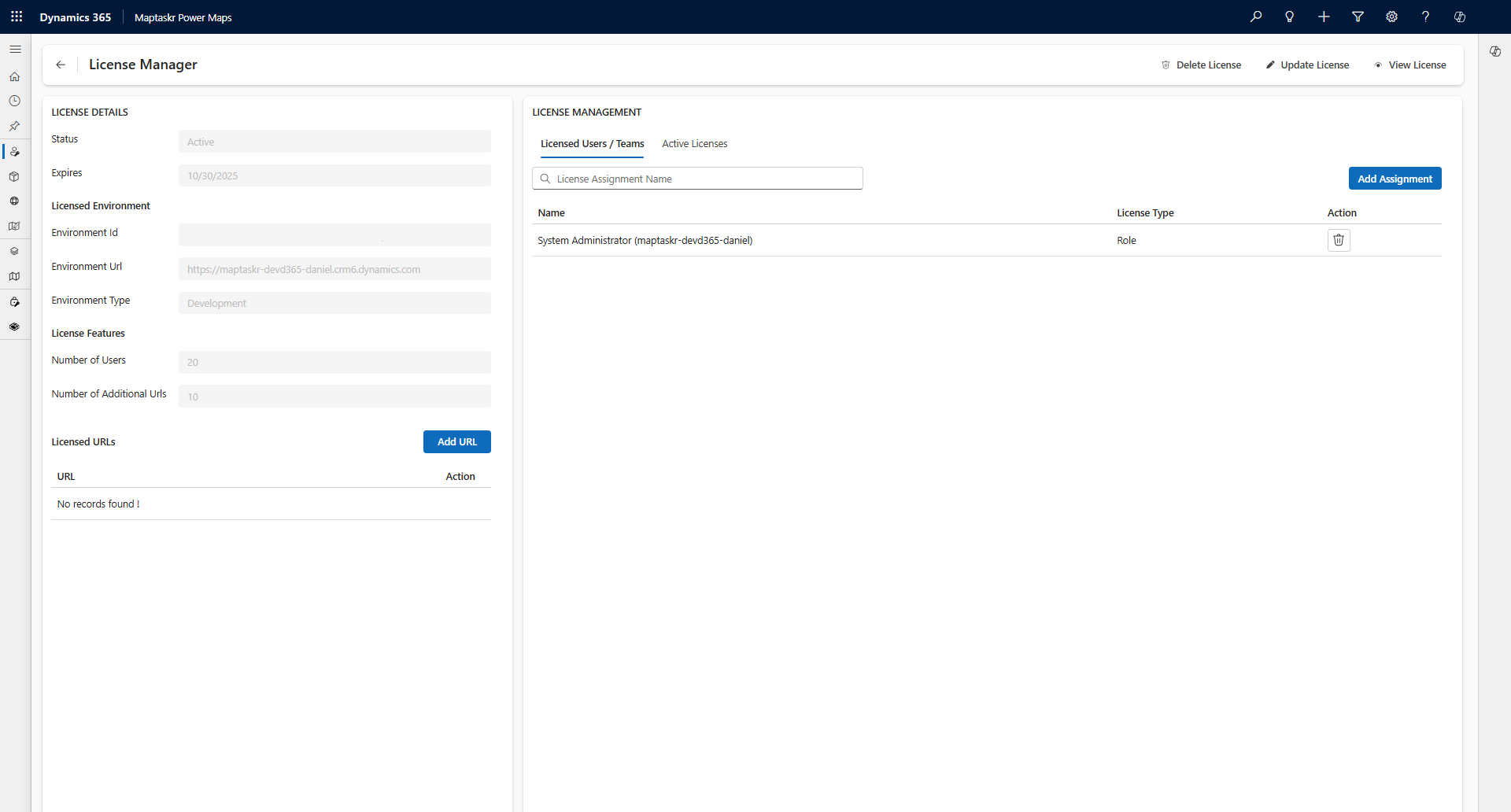Click the Add Assignment button
The height and width of the screenshot is (812, 1511).
pos(1395,178)
